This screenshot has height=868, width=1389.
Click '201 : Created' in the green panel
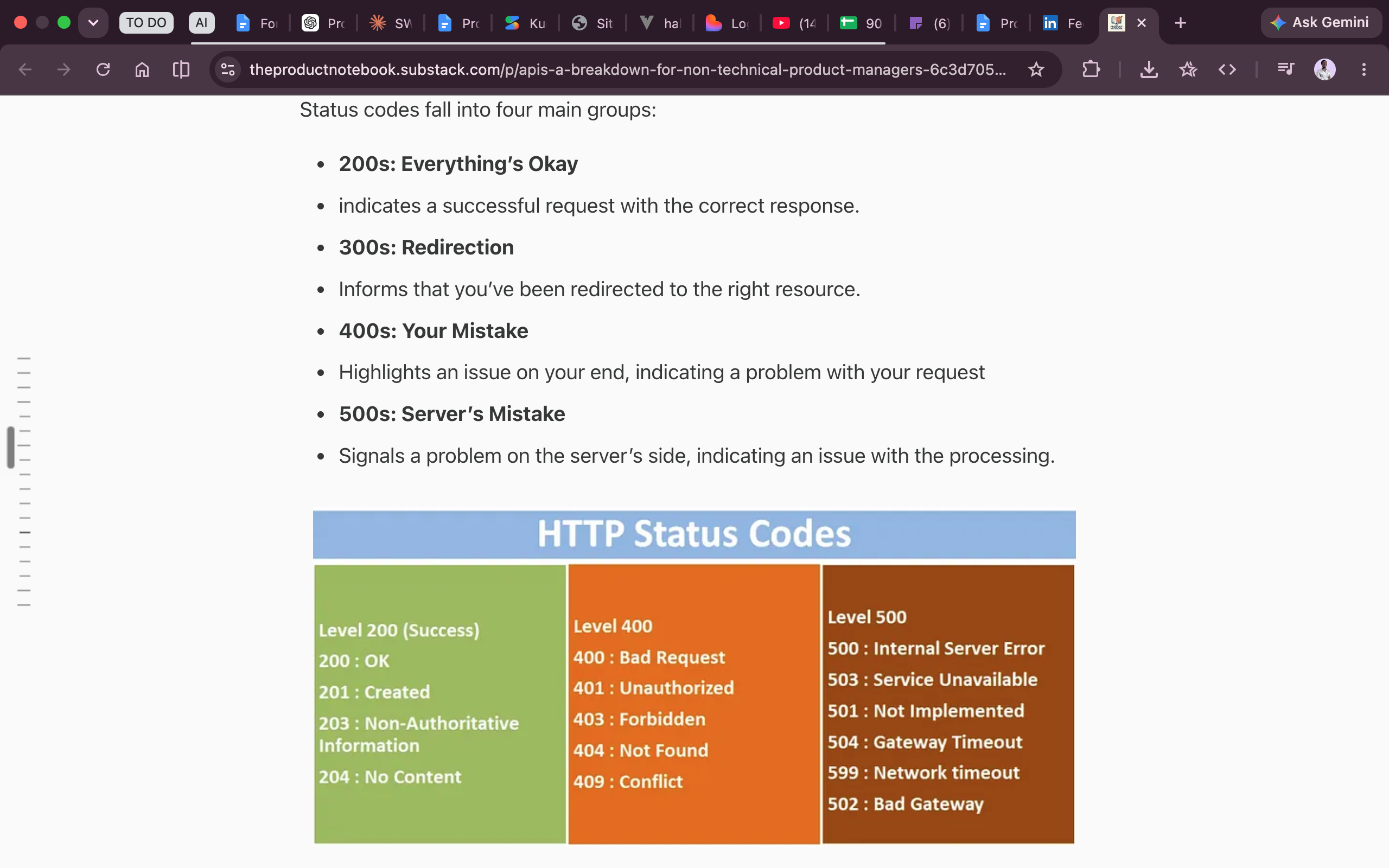pyautogui.click(x=374, y=692)
